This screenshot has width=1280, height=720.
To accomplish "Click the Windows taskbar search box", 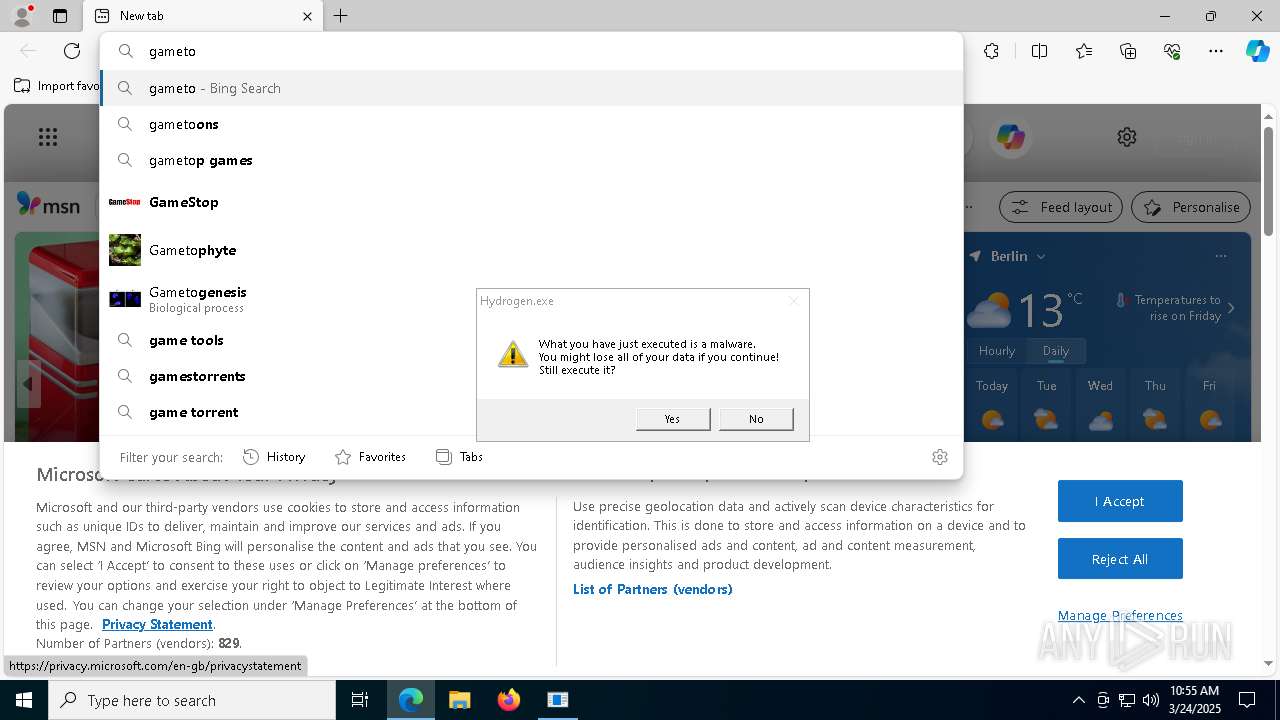I will click(192, 700).
